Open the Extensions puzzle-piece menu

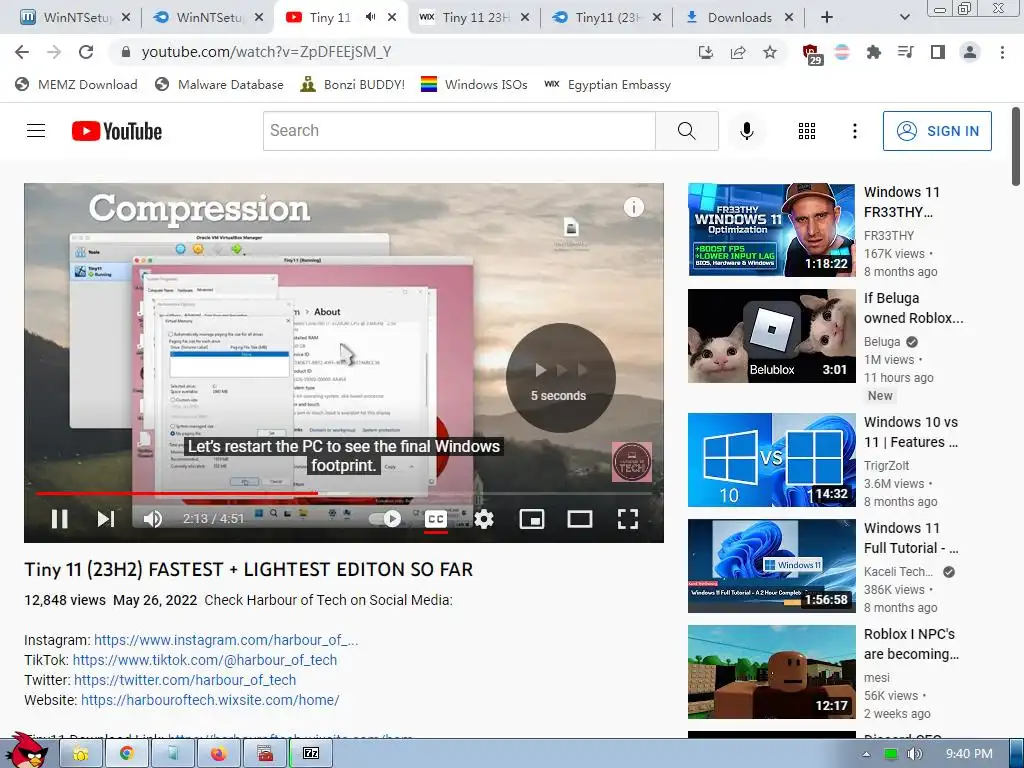[x=873, y=52]
